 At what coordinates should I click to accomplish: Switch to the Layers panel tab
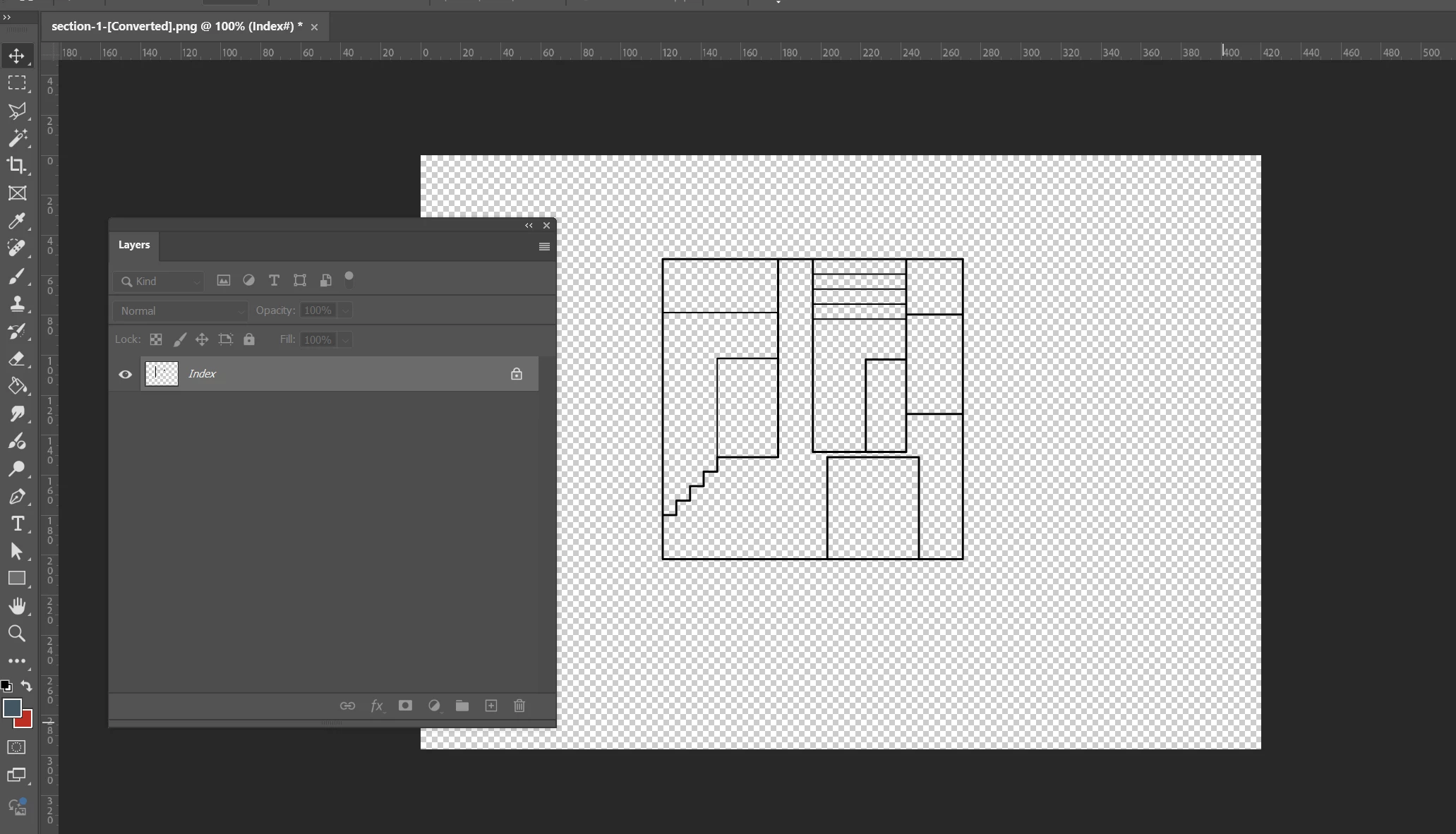click(134, 245)
